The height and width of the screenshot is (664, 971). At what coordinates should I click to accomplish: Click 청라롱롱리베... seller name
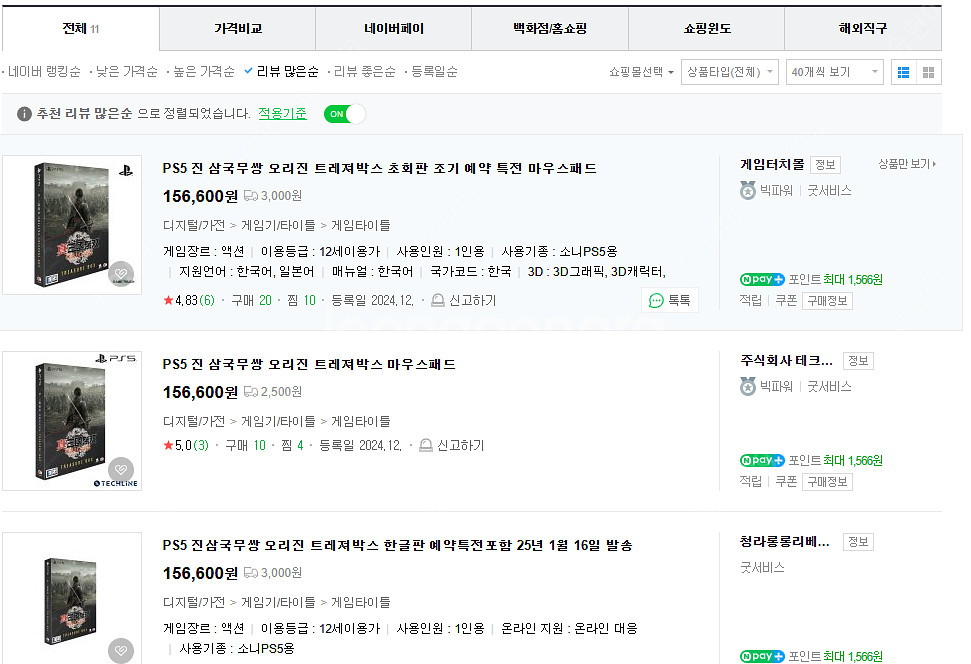click(785, 541)
